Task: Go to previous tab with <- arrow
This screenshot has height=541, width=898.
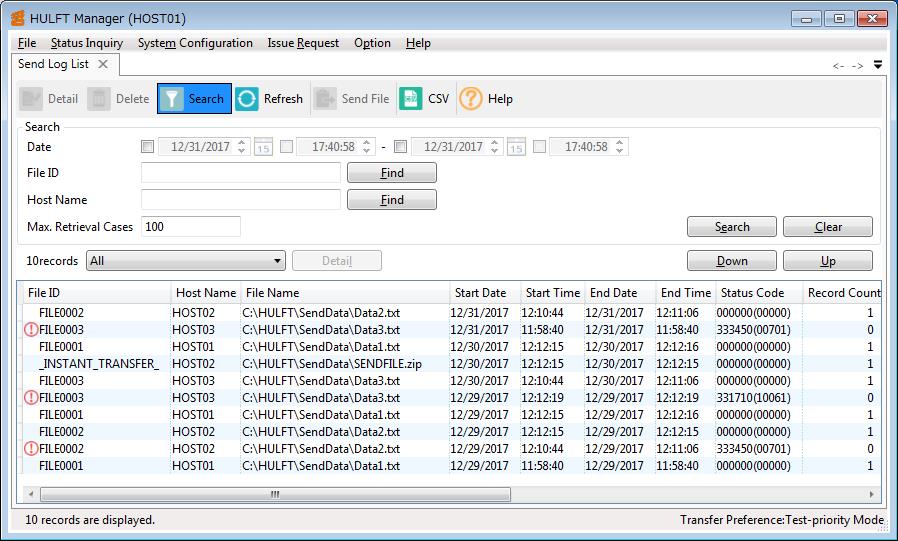Action: point(838,66)
